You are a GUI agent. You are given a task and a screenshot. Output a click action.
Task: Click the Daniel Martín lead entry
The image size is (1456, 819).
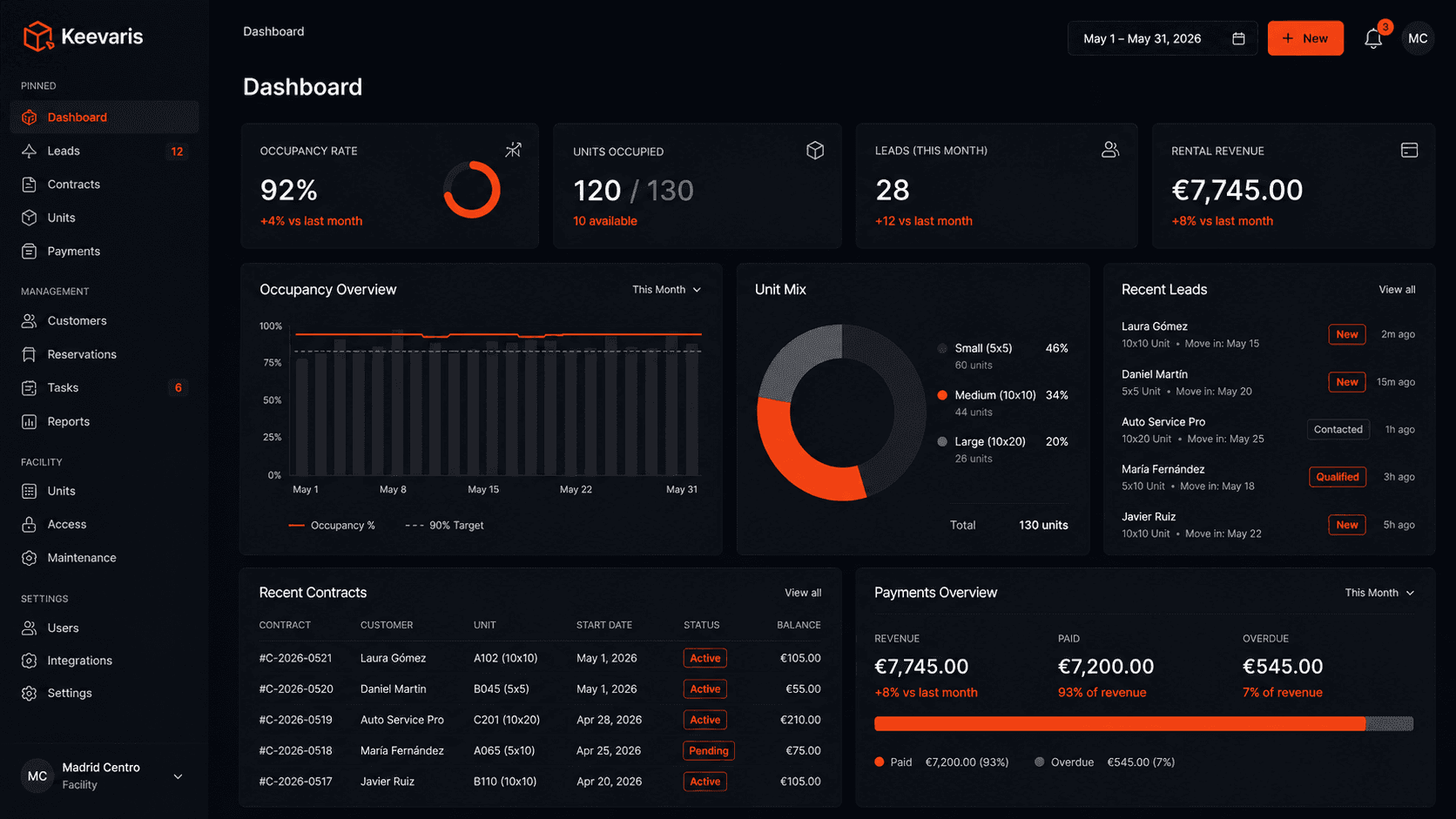pos(1269,382)
